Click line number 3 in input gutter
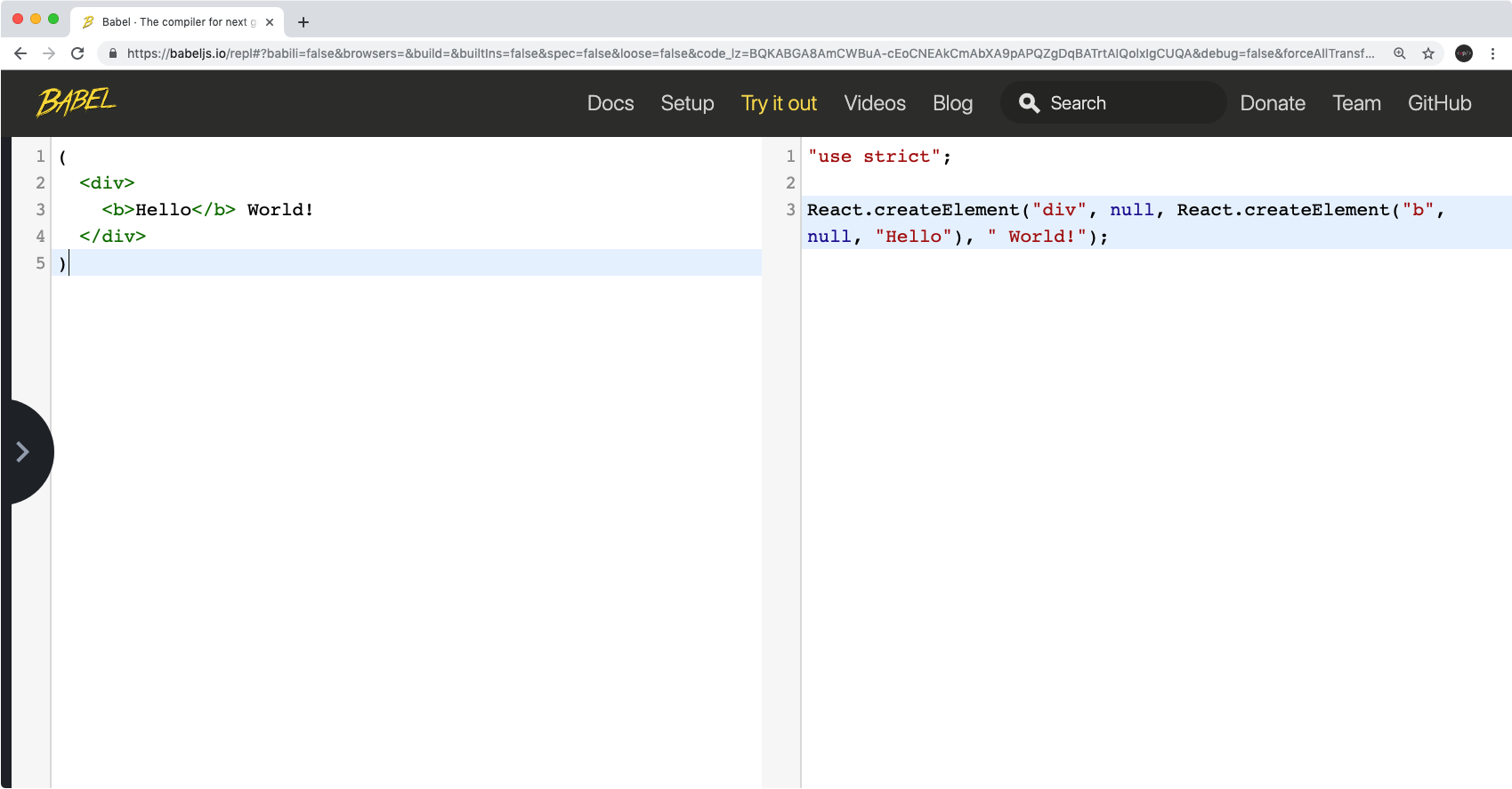Screen dimensions: 1512x789 [40, 210]
